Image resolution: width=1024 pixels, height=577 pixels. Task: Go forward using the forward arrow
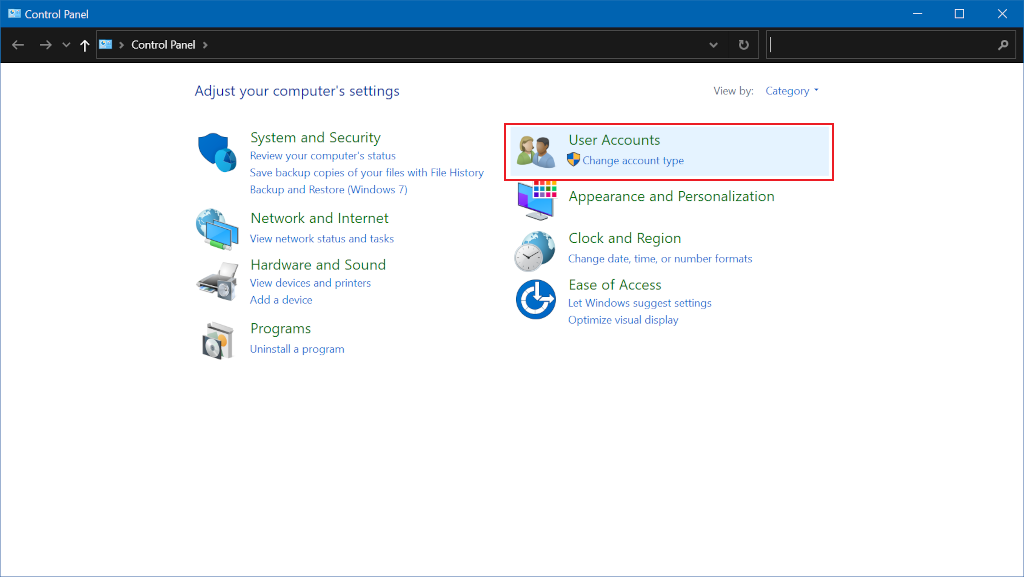pyautogui.click(x=45, y=45)
